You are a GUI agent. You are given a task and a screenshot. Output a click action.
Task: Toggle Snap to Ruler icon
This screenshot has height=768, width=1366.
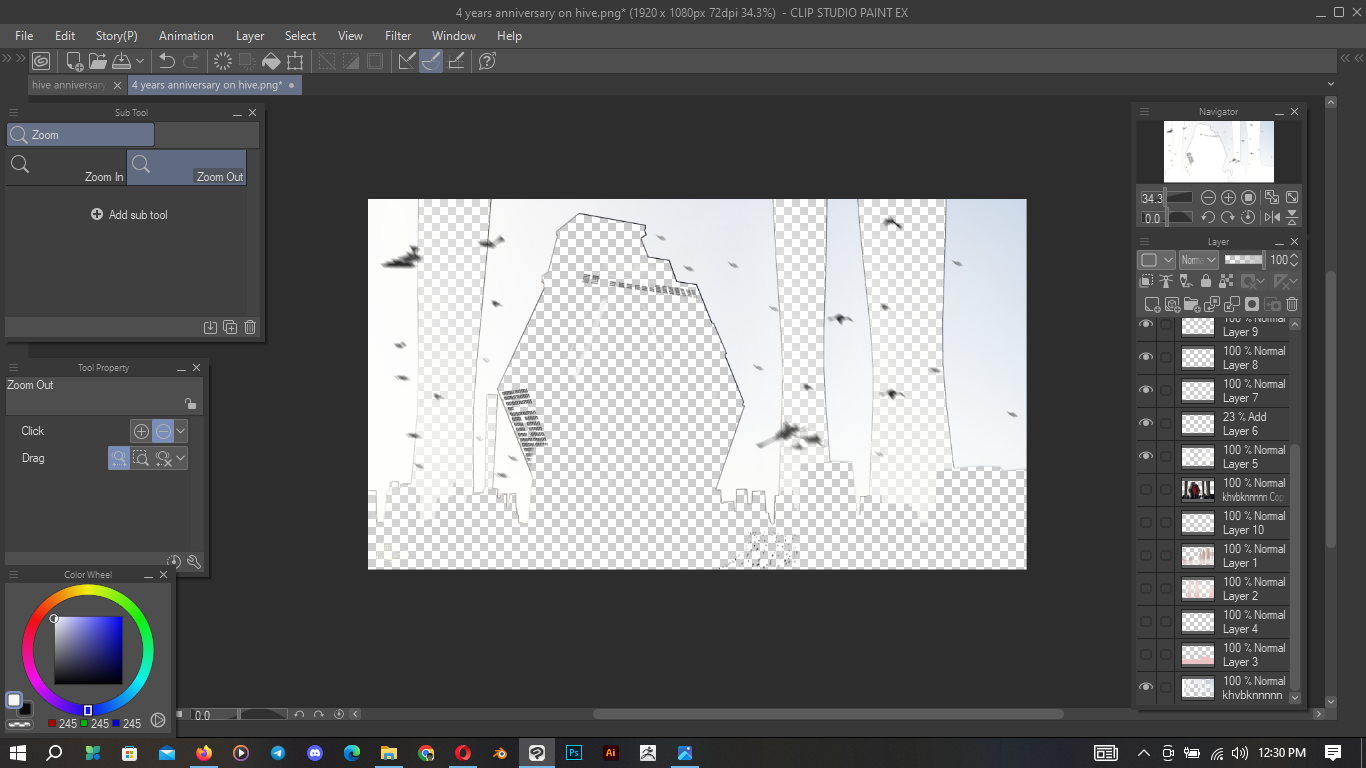407,61
